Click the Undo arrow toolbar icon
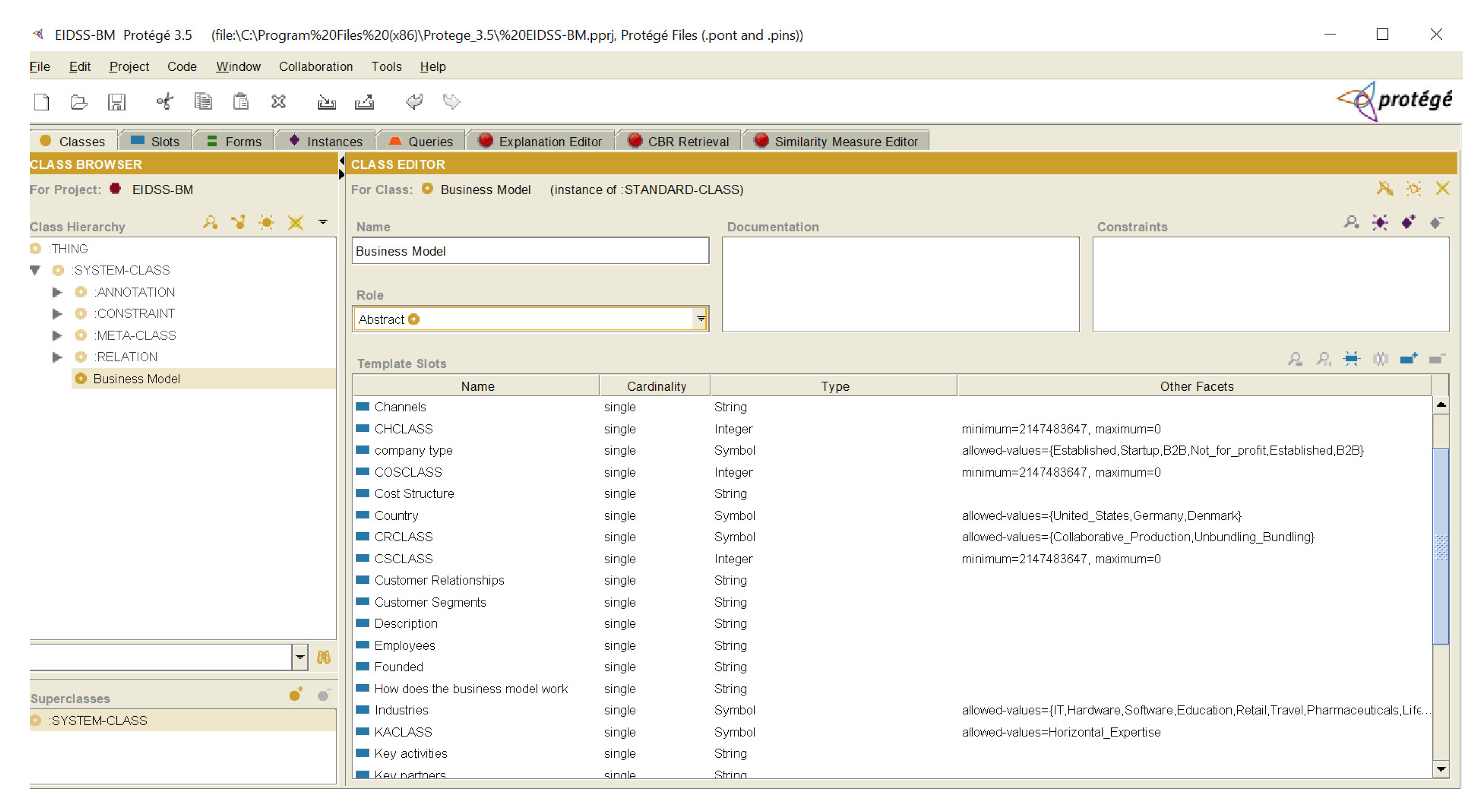The width and height of the screenshot is (1482, 812). tap(414, 102)
